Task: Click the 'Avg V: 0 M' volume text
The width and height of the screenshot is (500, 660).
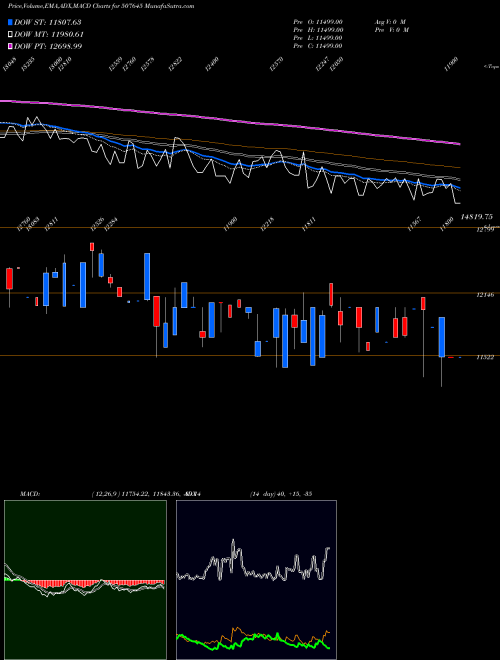Action: (390, 22)
